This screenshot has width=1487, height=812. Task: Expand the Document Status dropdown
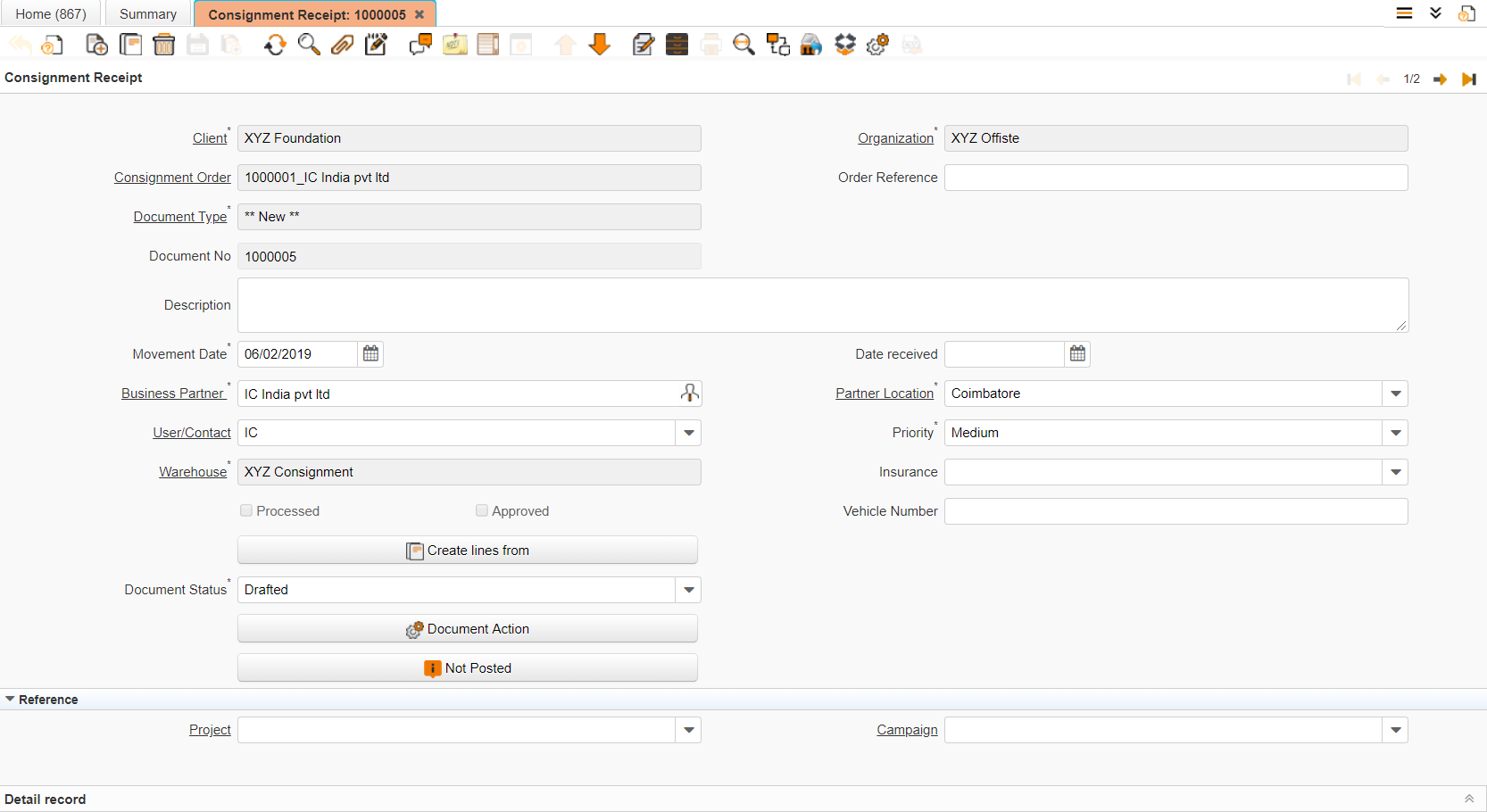[x=688, y=590]
